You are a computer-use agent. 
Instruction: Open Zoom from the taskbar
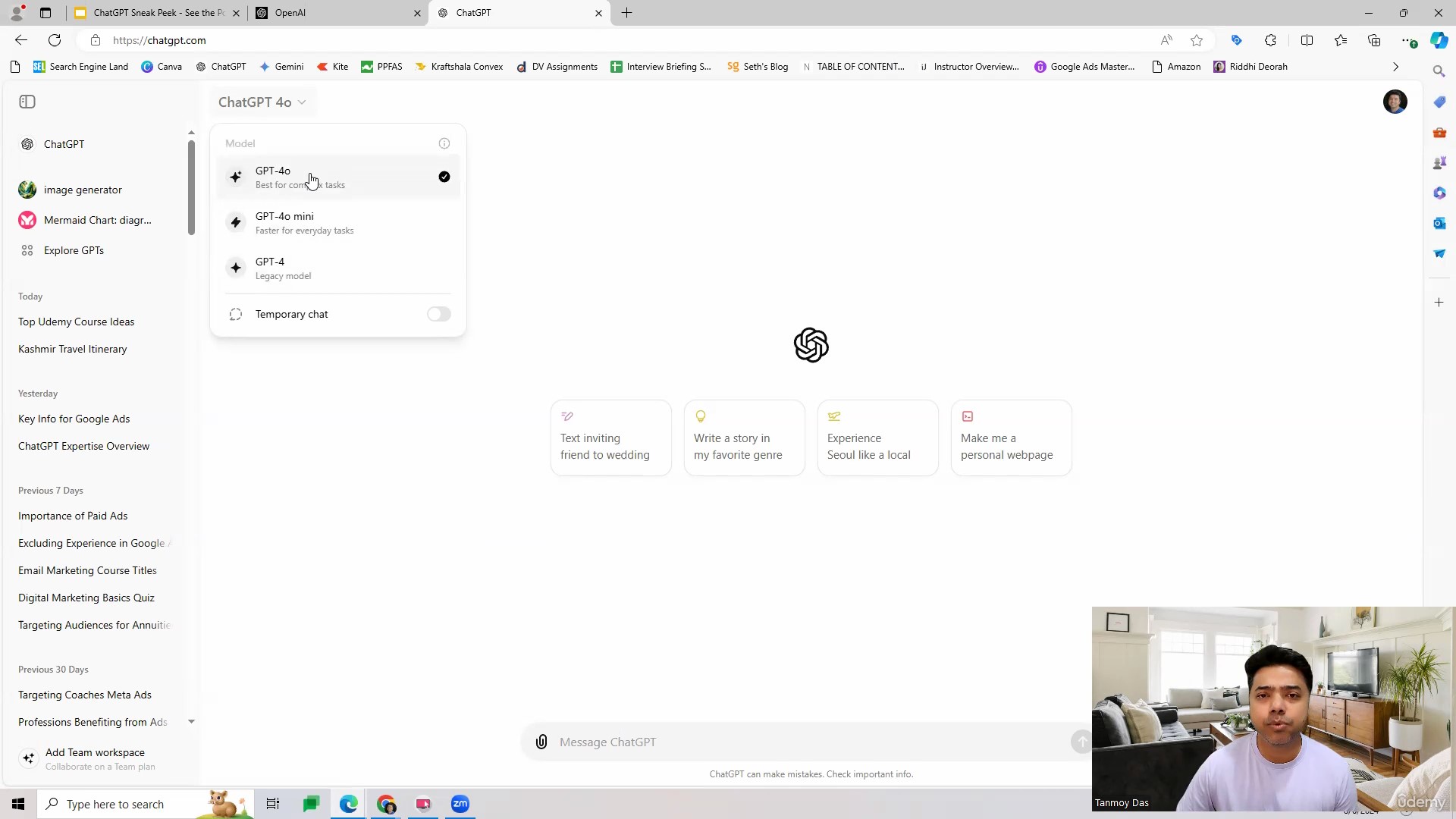coord(460,804)
